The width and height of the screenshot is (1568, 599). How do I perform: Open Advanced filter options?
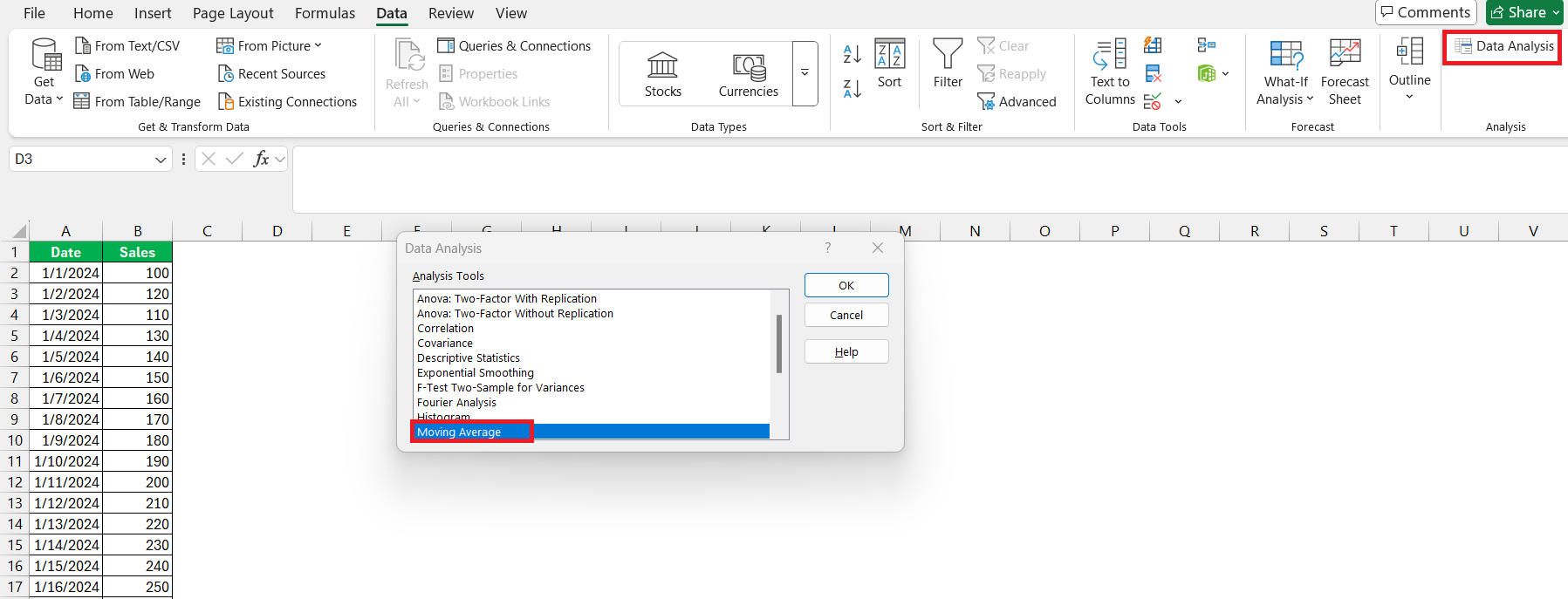point(1017,102)
